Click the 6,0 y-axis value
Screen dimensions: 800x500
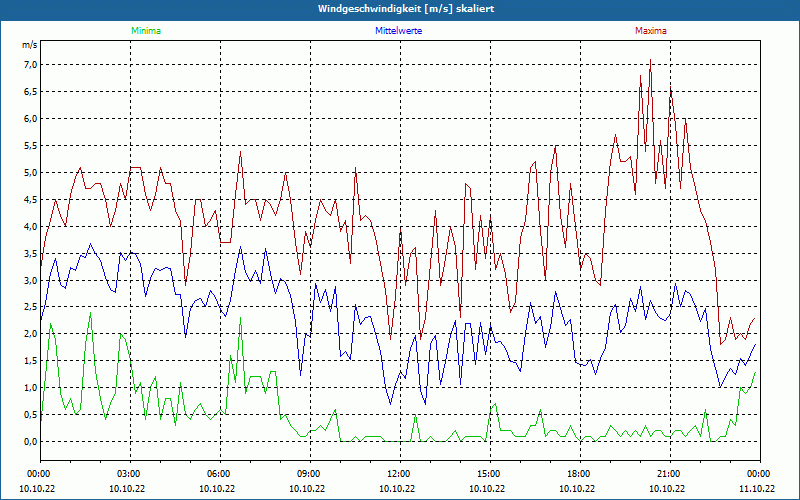31,118
